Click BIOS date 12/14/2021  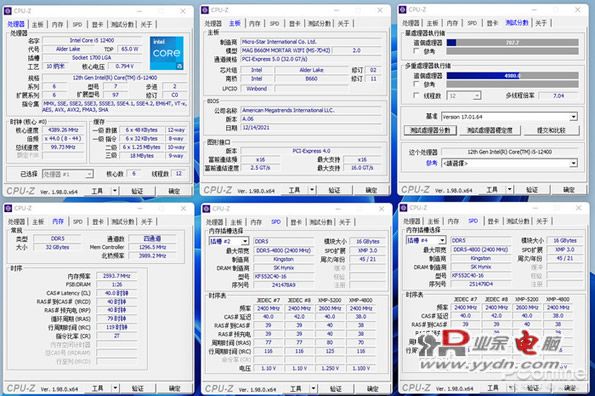tap(311, 127)
